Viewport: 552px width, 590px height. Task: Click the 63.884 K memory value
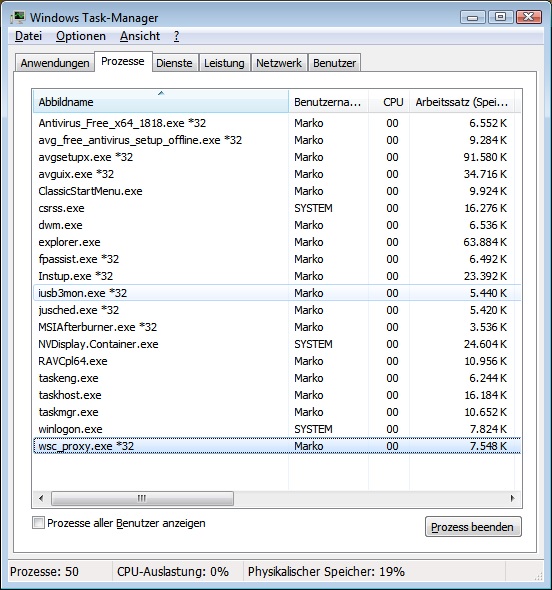point(485,242)
